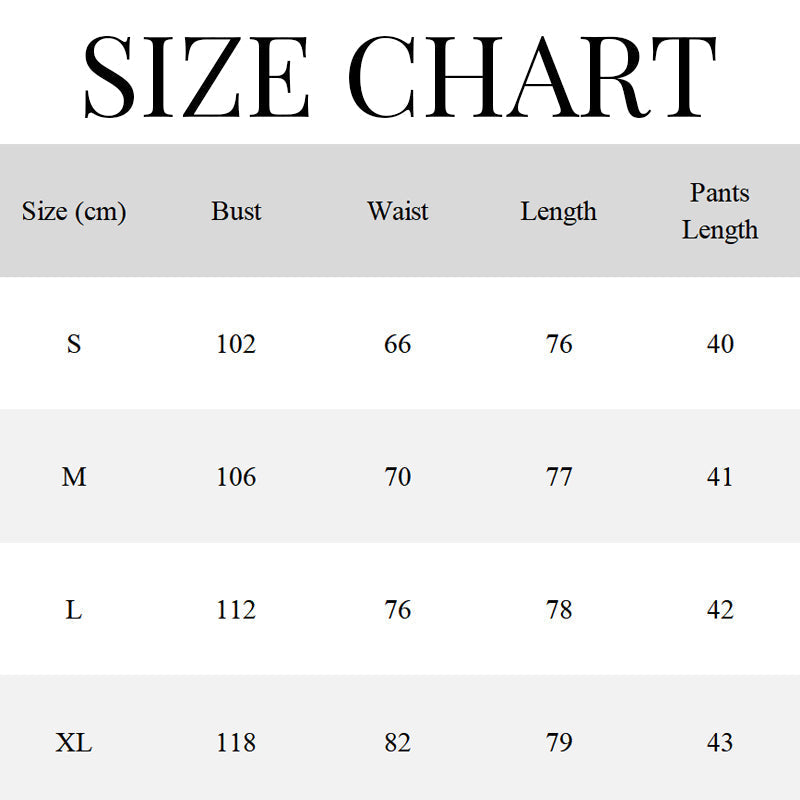The height and width of the screenshot is (800, 800).
Task: Click bust value 112 for size L
Action: [x=236, y=610]
